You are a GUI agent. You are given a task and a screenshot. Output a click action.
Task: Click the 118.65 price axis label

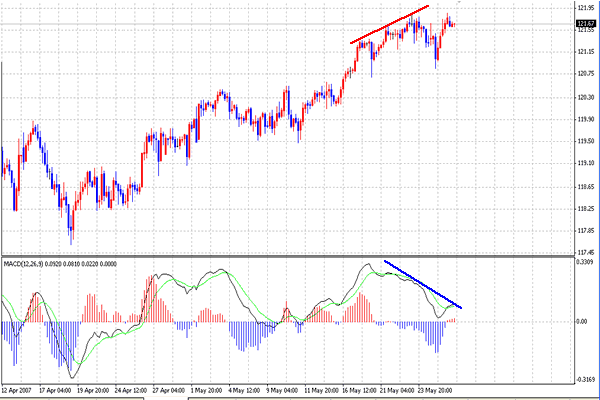(x=586, y=187)
